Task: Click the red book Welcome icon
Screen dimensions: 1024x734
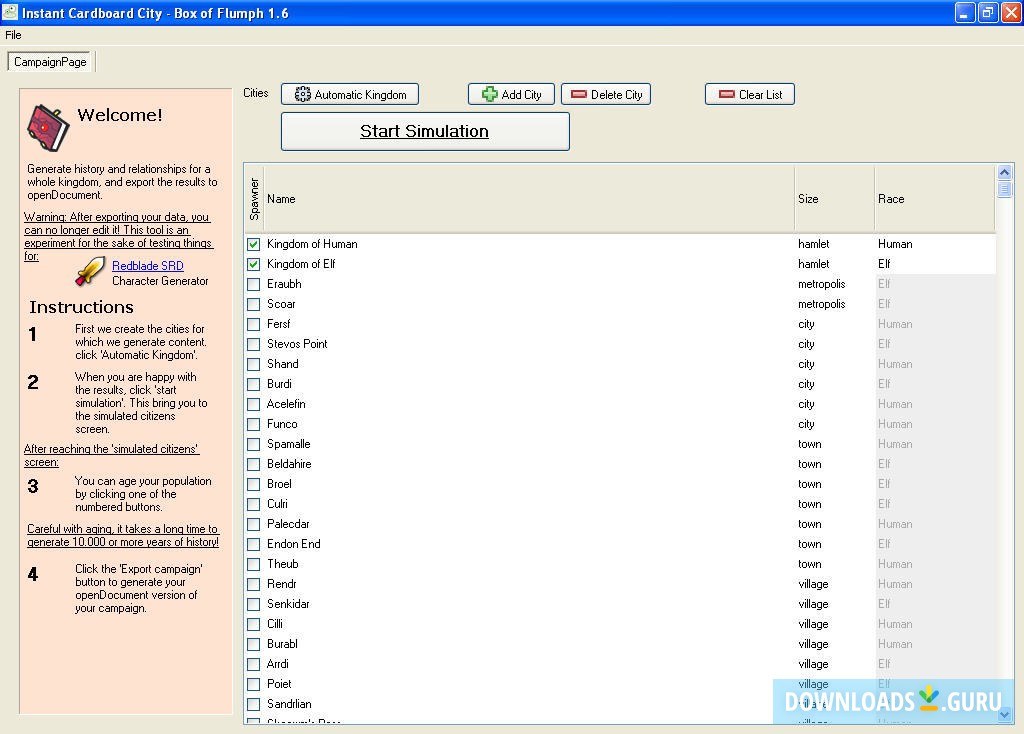Action: point(47,125)
